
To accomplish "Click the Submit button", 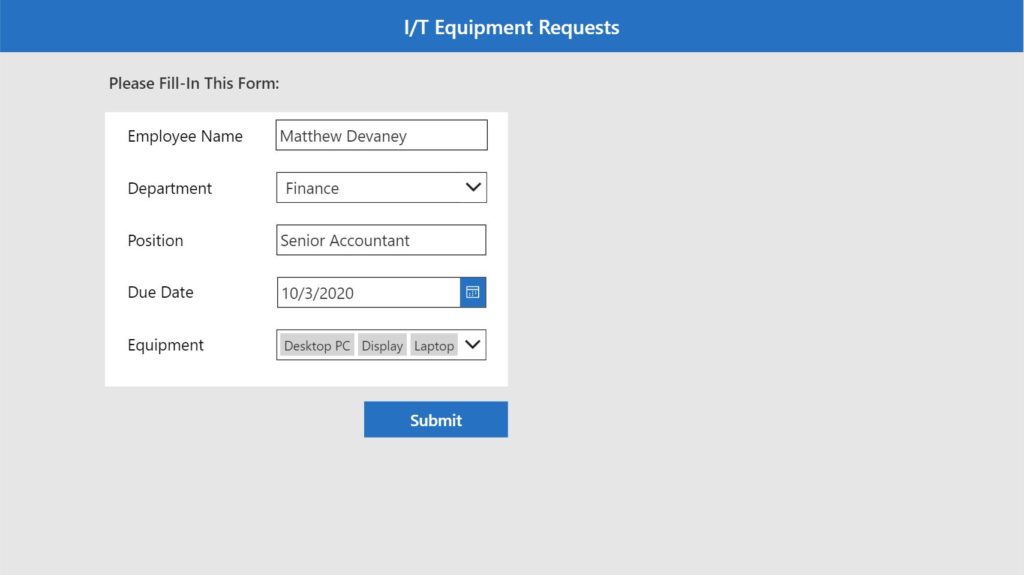I will [436, 419].
